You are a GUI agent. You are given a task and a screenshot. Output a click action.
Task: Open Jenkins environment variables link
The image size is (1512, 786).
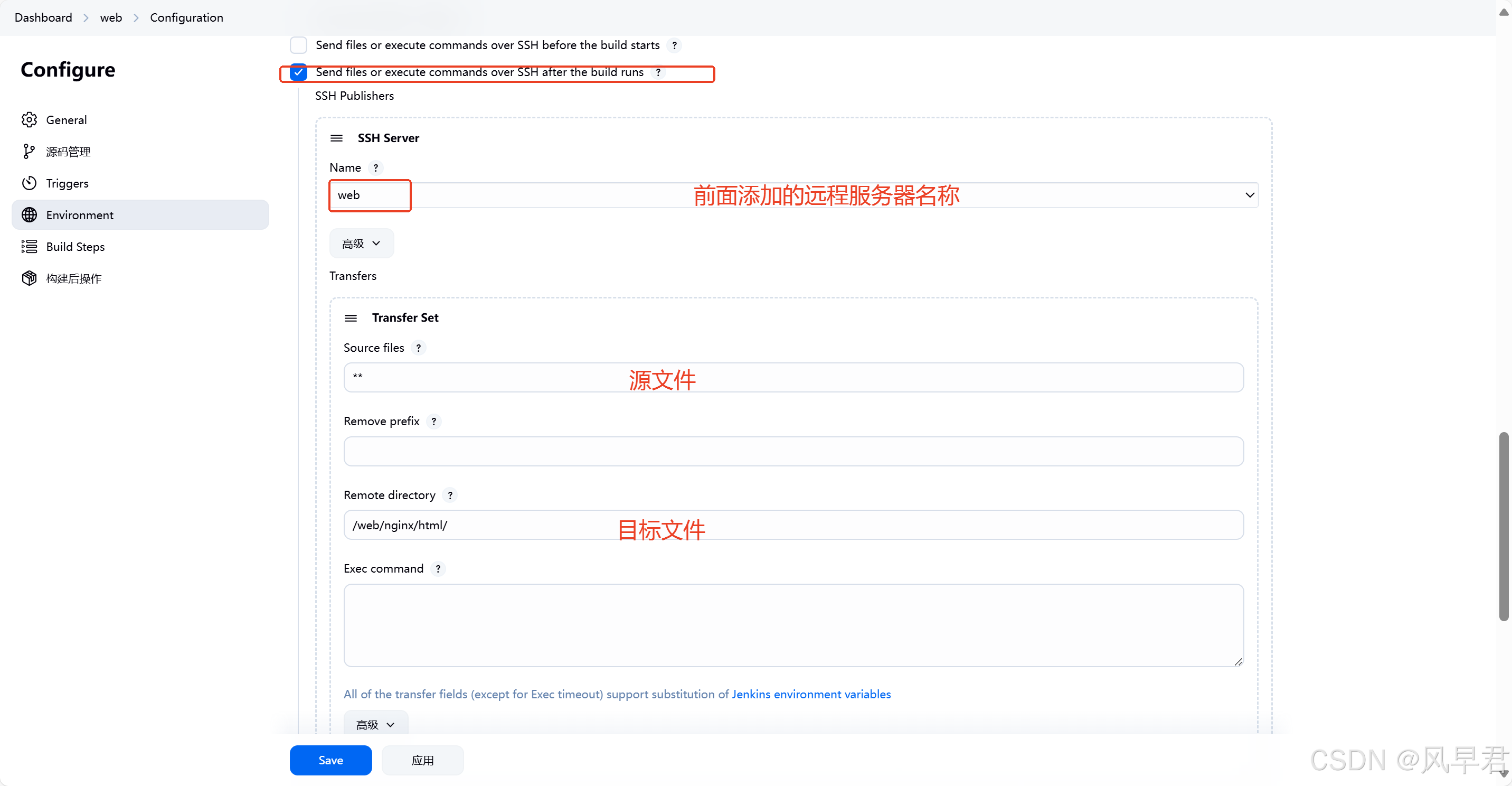point(810,695)
